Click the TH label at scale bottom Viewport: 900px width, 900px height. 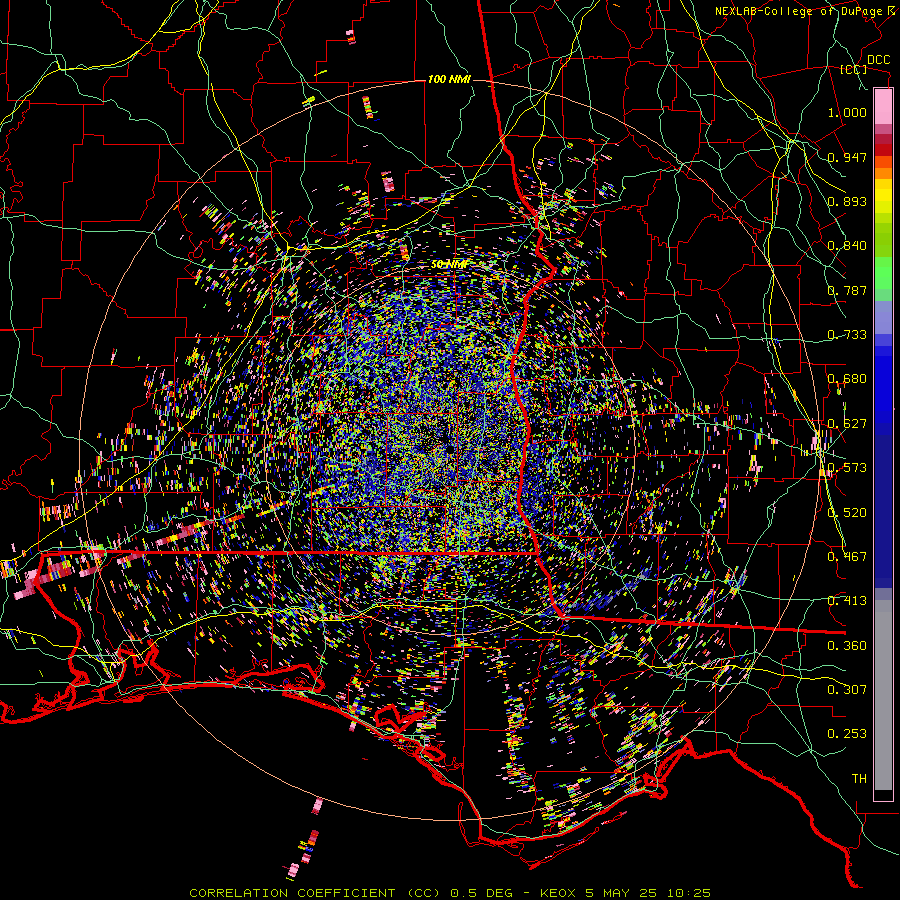pyautogui.click(x=859, y=779)
